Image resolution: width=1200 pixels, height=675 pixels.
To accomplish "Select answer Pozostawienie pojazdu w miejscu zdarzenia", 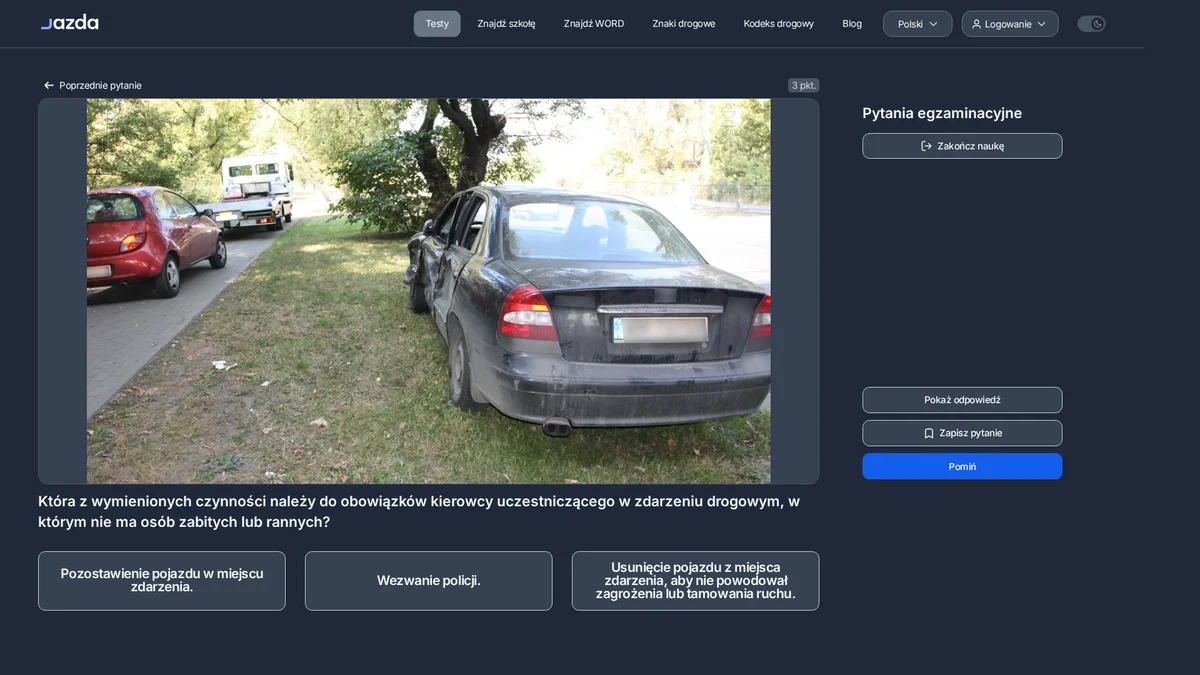I will tap(162, 581).
